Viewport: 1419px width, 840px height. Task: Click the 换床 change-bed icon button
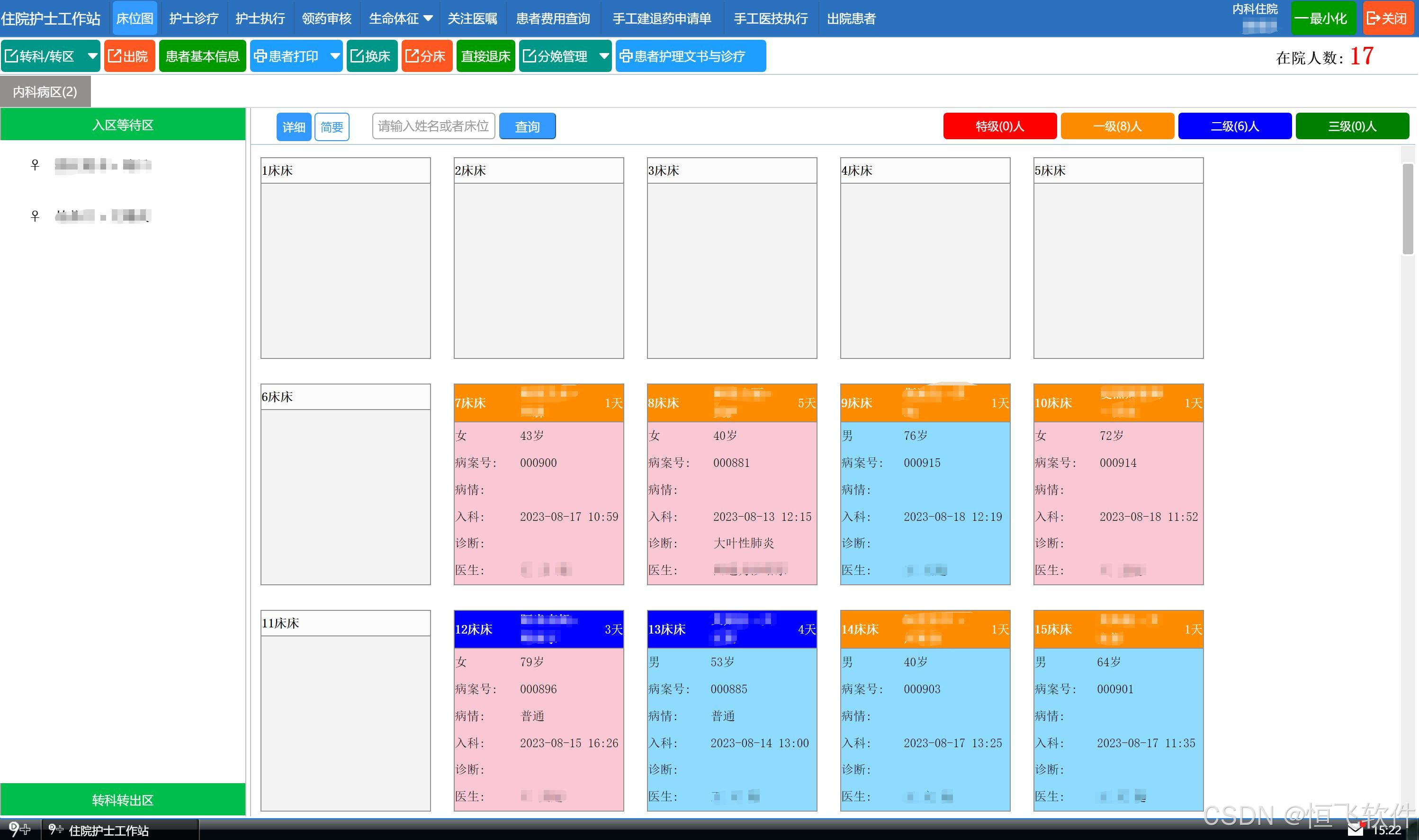[x=371, y=56]
